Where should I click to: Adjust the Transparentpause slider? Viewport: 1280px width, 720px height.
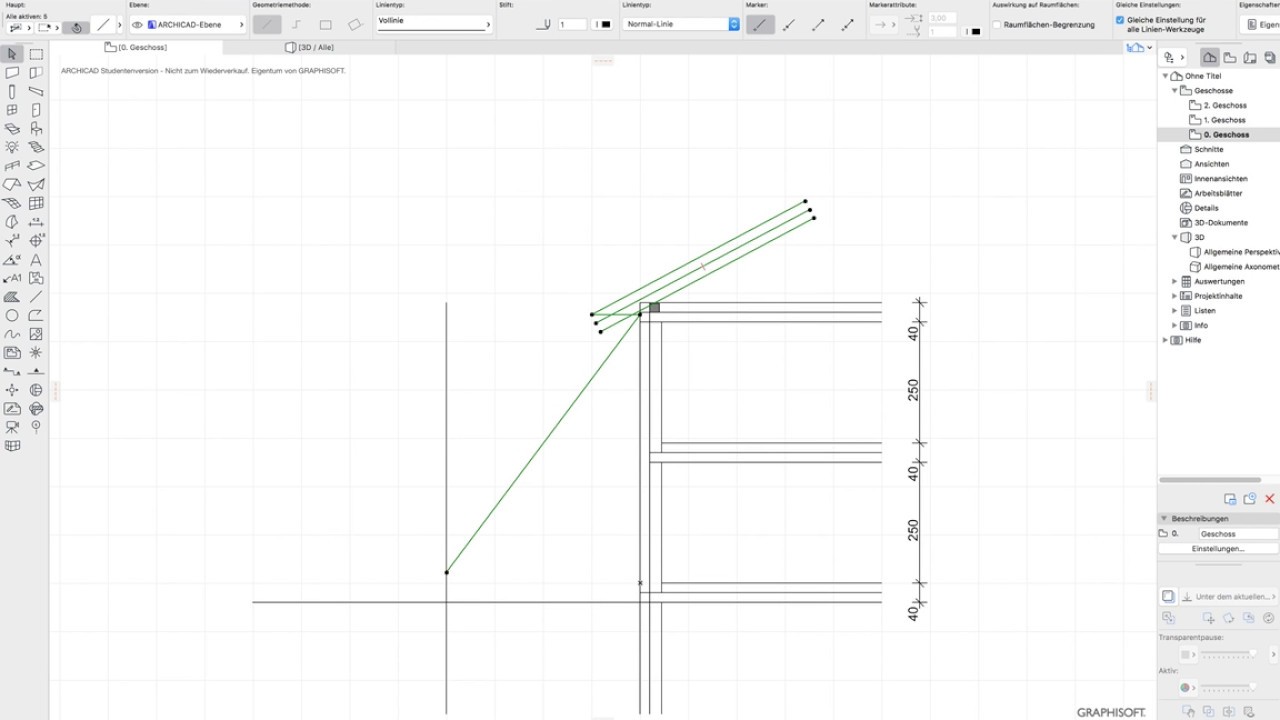[1229, 654]
